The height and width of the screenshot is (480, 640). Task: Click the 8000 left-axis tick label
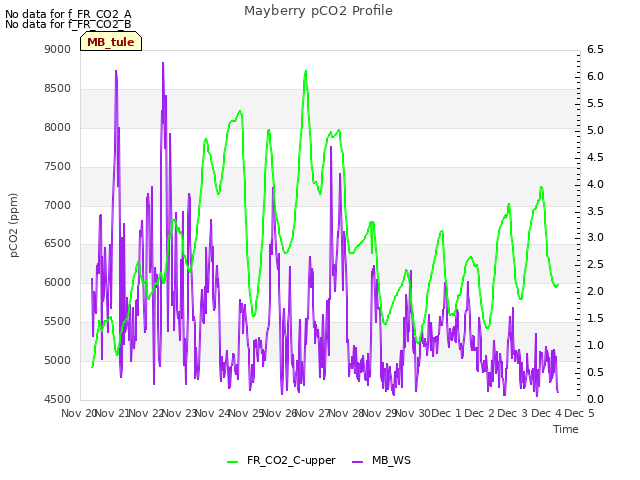58,127
